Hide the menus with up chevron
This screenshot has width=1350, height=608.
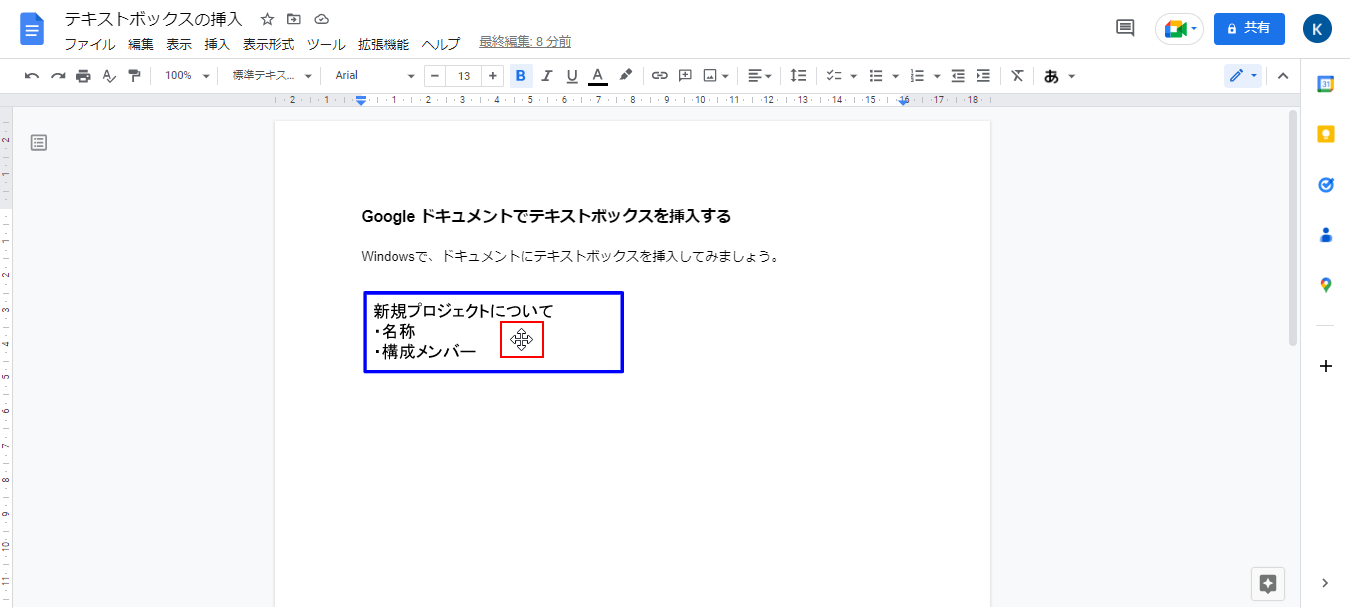point(1283,76)
